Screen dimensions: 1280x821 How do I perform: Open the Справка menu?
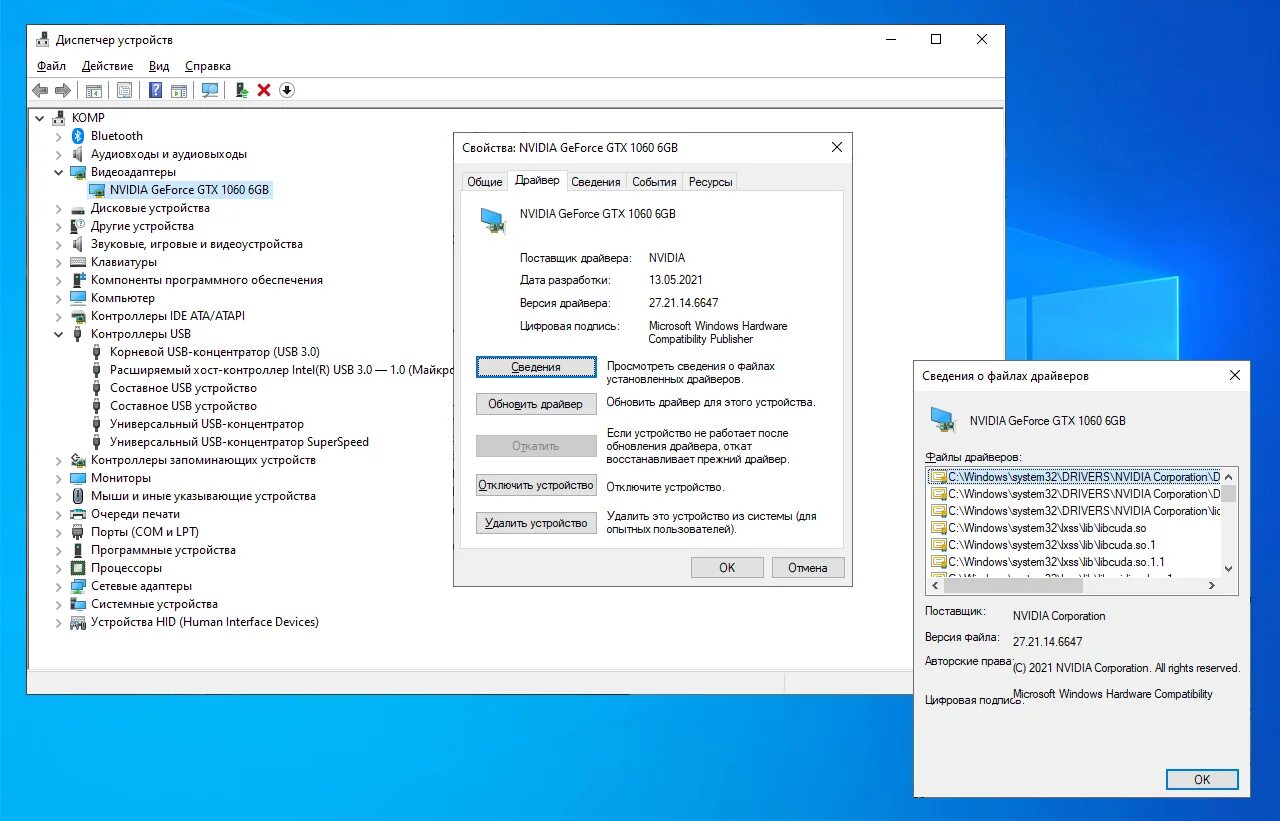coord(208,66)
